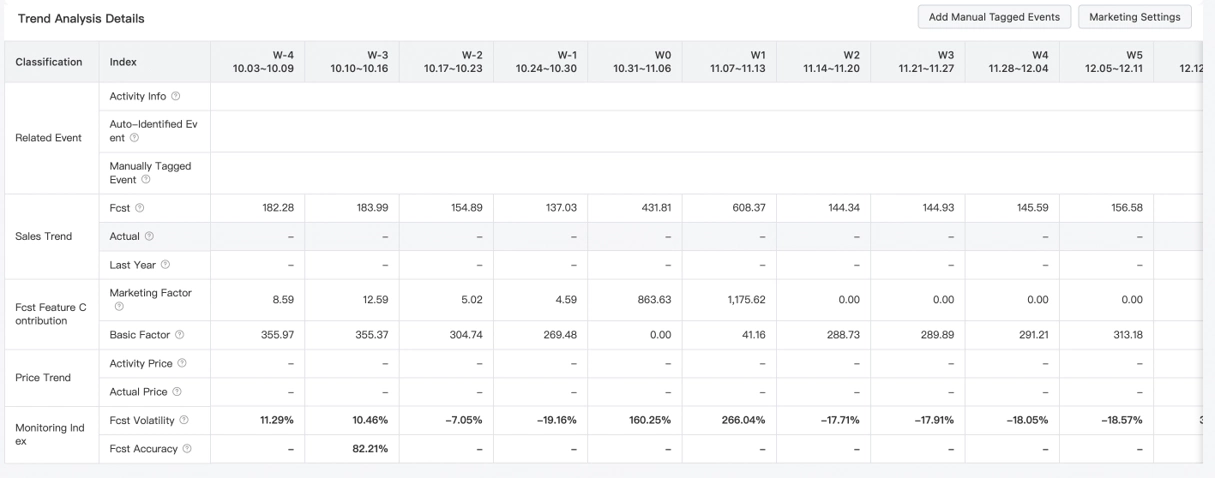Viewport: 1215px width, 478px height.
Task: Click help icon beside Fcst Accuracy
Action: click(187, 449)
